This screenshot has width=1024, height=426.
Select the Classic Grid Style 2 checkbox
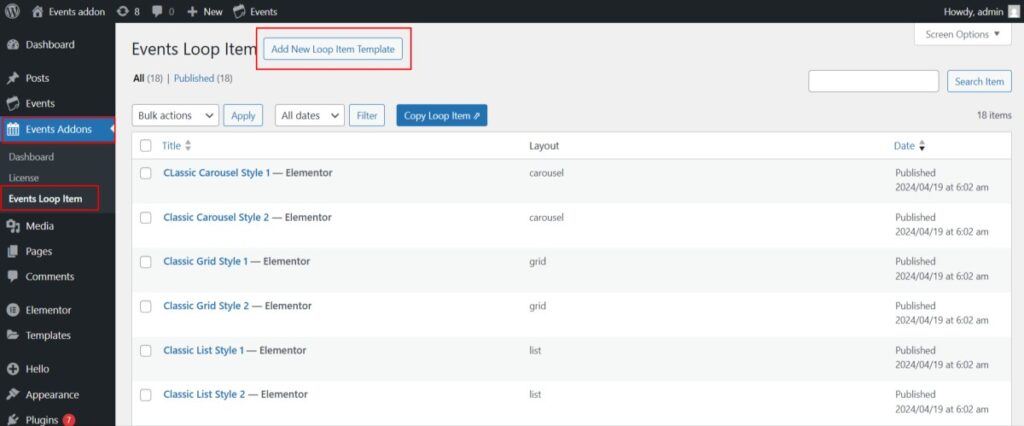146,306
